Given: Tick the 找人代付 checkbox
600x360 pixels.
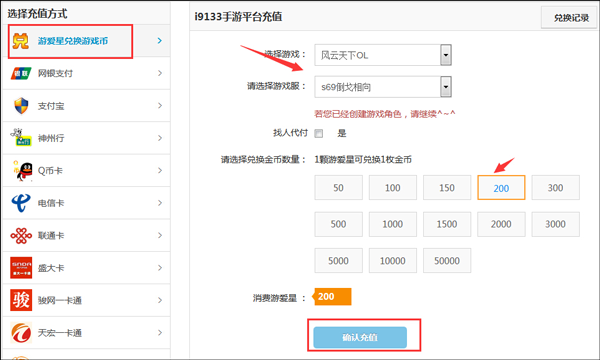Looking at the screenshot, I should pos(318,133).
